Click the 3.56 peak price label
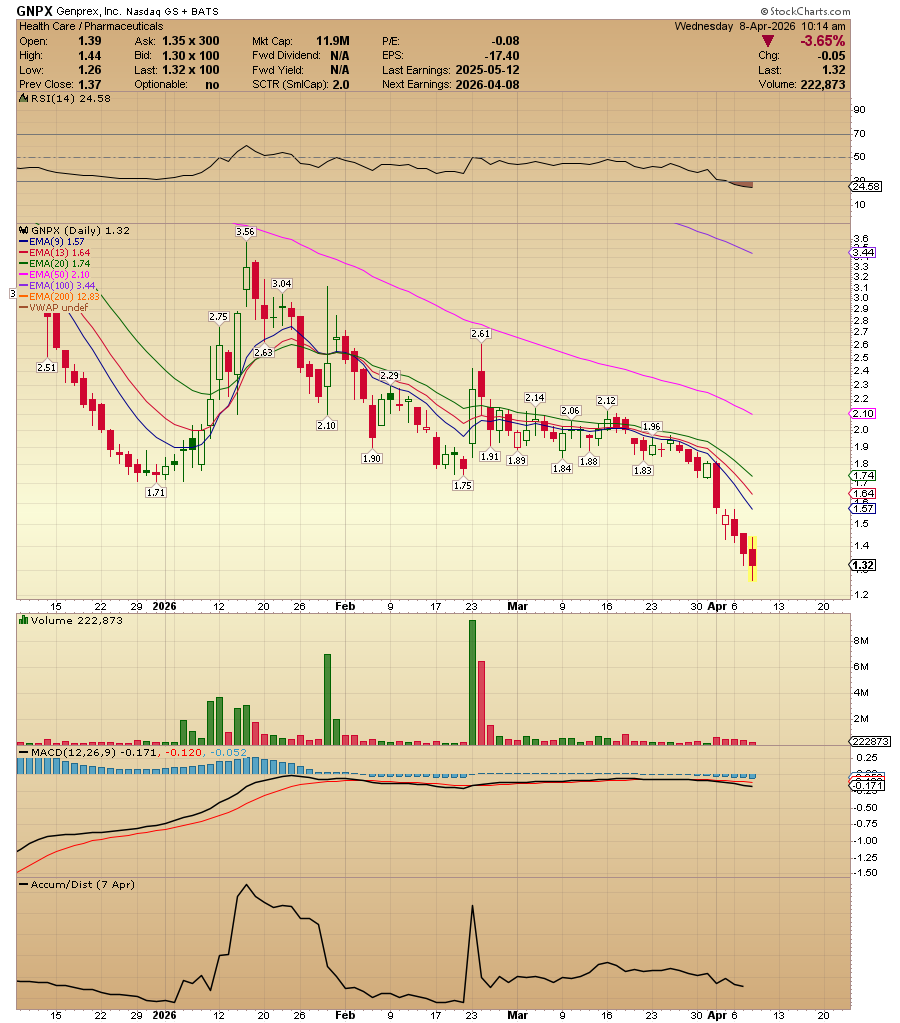Screen dimensions: 900x1023 (245, 232)
